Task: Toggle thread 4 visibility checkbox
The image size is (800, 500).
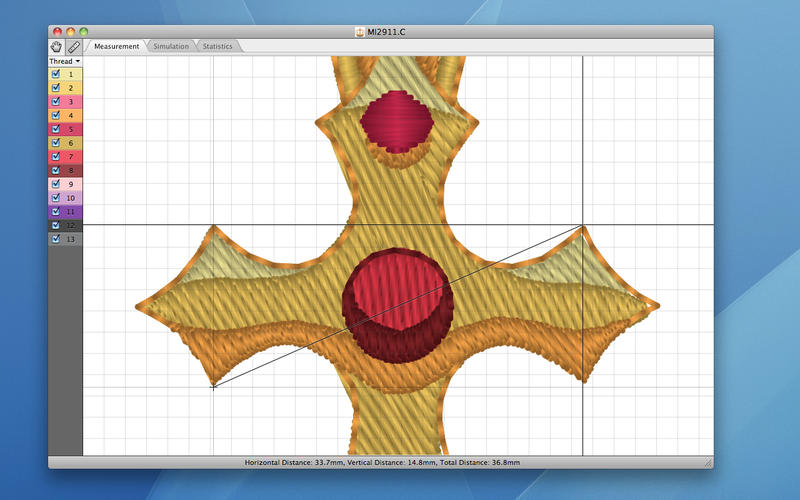Action: pyautogui.click(x=56, y=115)
